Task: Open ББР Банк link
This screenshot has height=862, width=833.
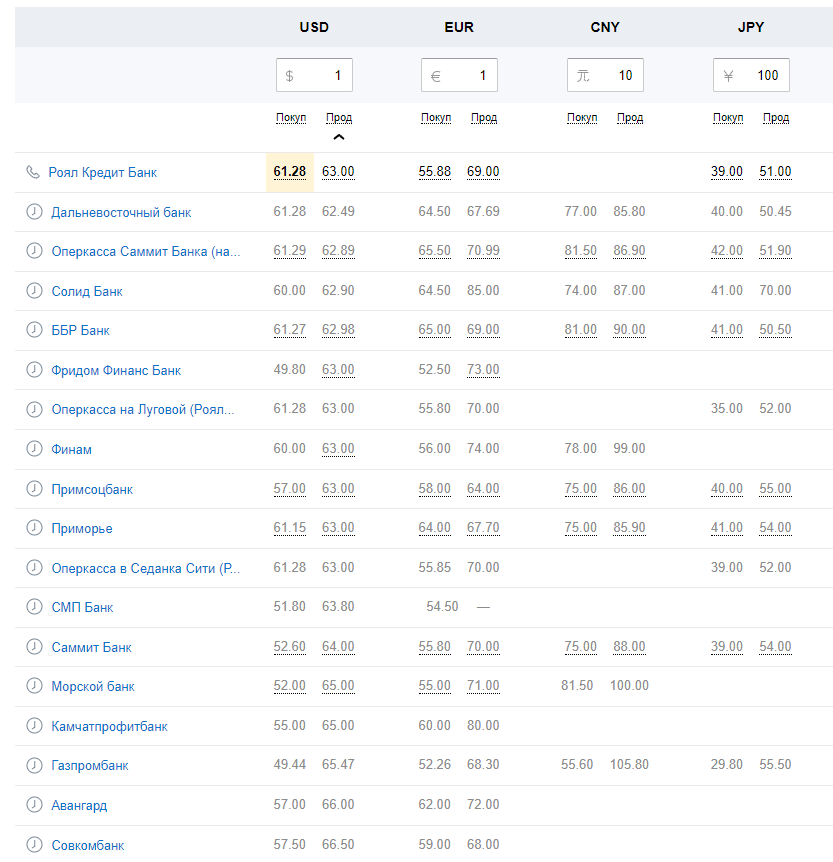Action: tap(80, 330)
